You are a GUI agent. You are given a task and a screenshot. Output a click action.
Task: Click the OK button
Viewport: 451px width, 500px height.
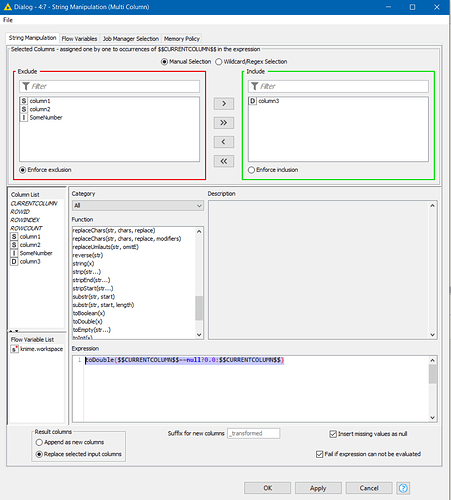pos(268,488)
